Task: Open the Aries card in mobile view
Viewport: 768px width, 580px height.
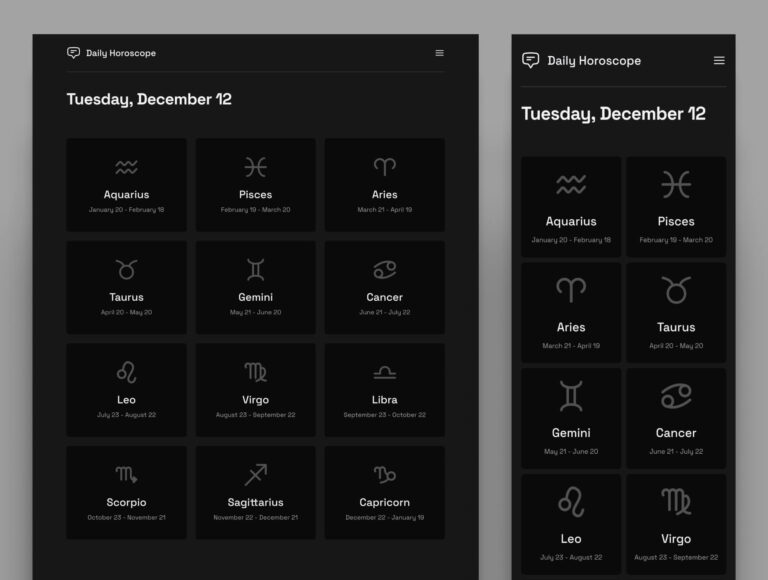Action: click(571, 313)
